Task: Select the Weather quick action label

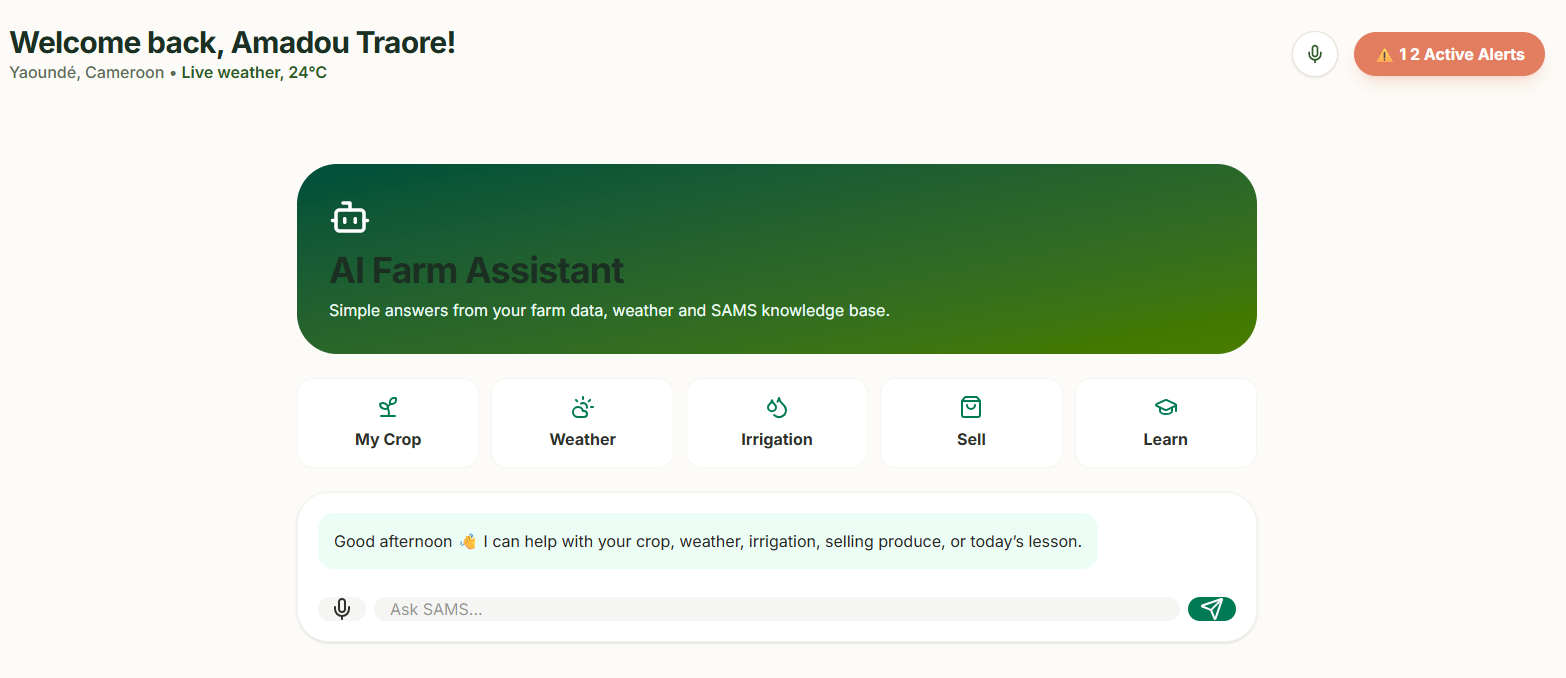Action: coord(583,439)
